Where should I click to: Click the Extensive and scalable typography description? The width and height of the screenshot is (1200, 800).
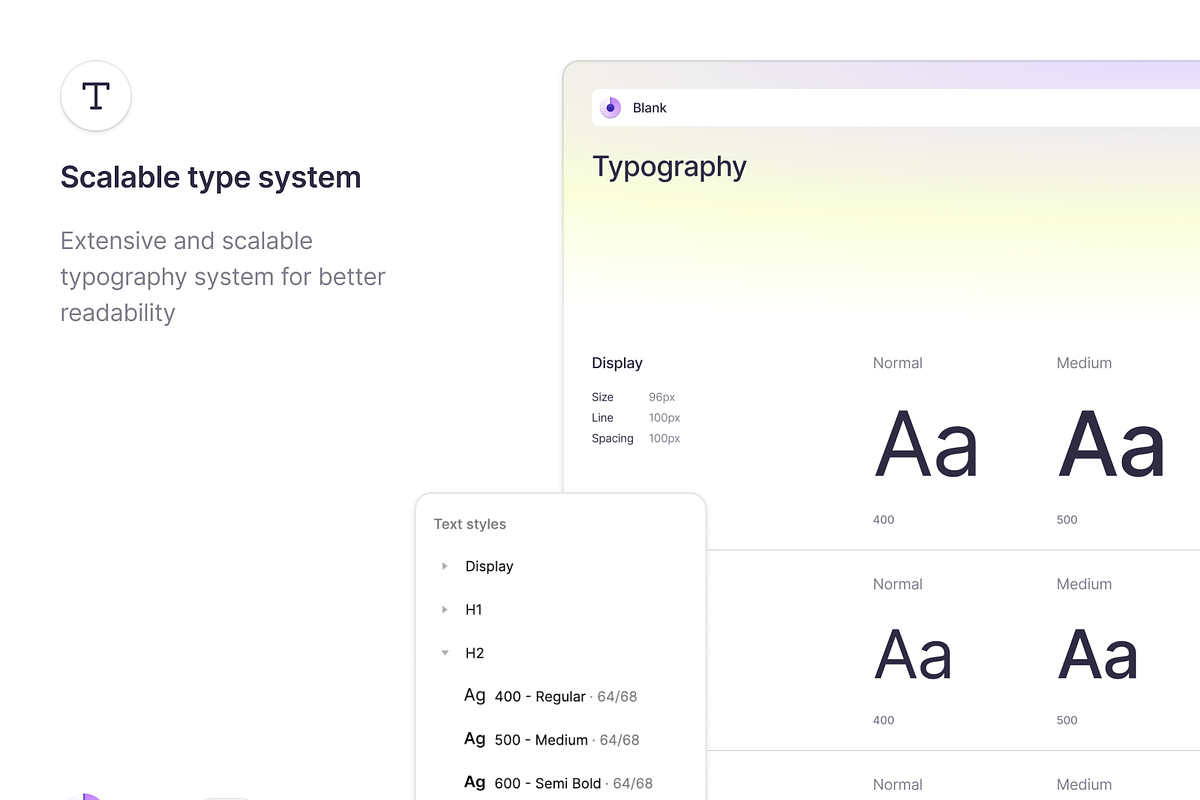pyautogui.click(x=223, y=277)
